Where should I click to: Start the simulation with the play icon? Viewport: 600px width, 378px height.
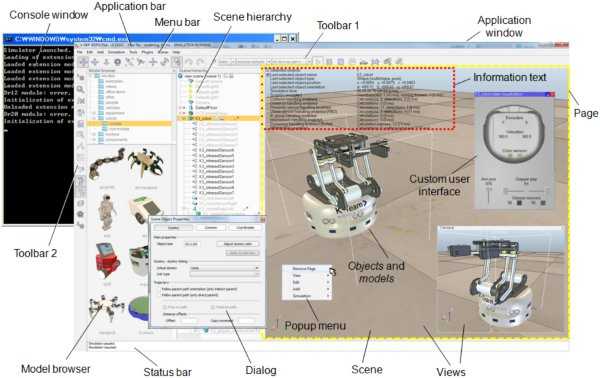pos(318,61)
